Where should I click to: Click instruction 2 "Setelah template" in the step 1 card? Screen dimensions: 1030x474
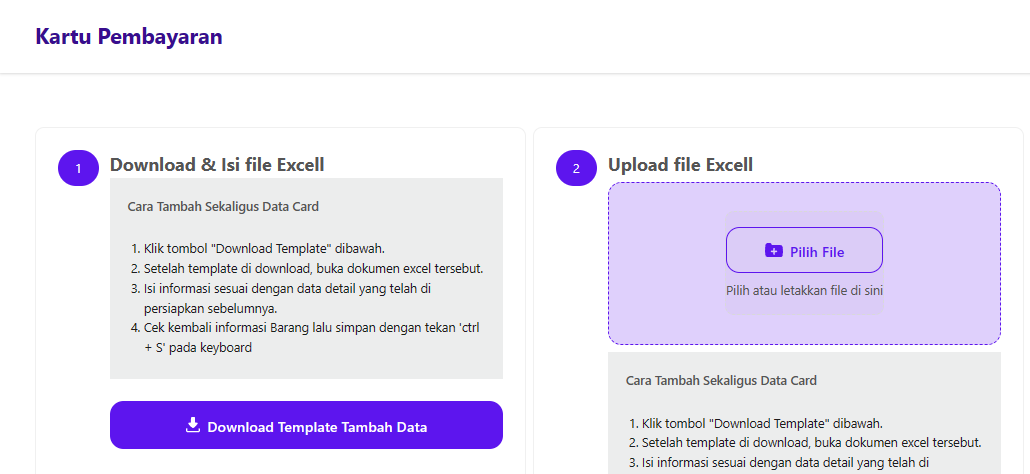pyautogui.click(x=314, y=269)
